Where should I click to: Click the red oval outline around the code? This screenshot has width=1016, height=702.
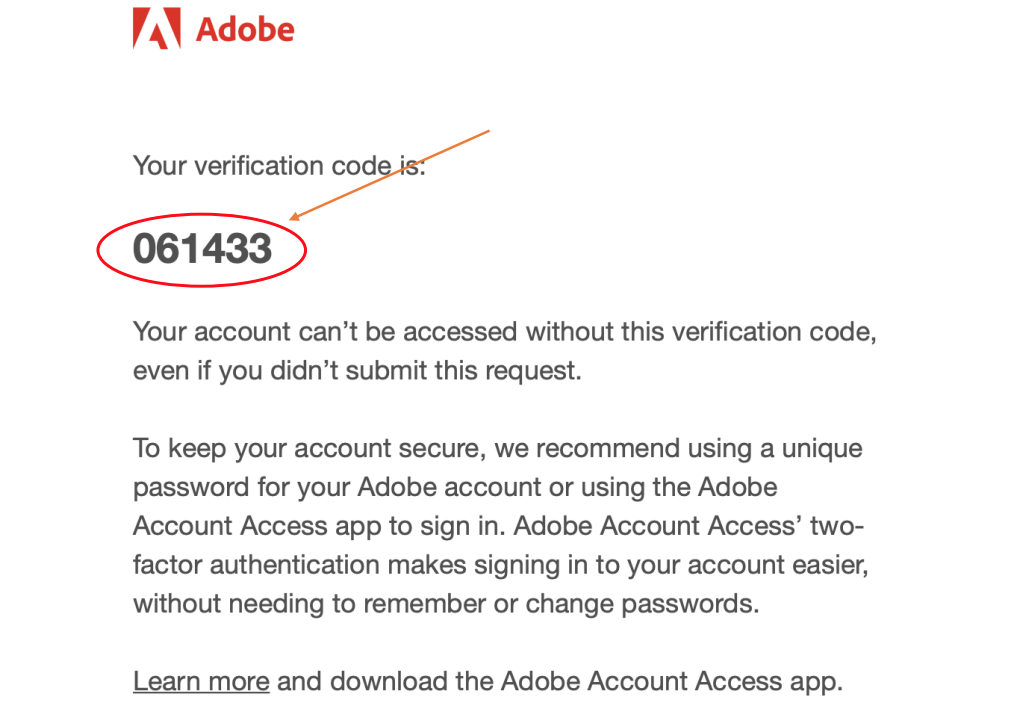(x=202, y=250)
